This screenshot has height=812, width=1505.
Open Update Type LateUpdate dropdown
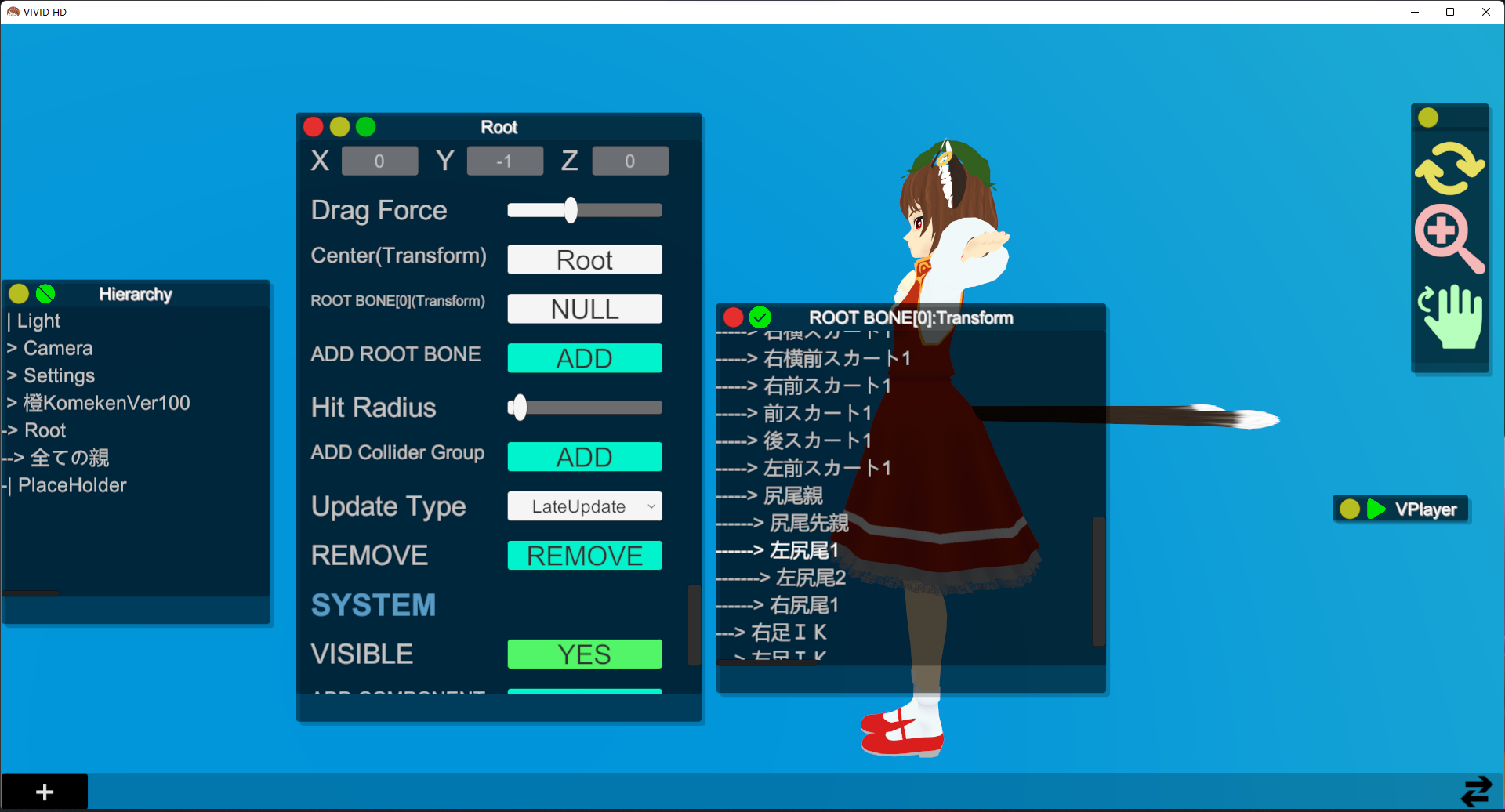(x=585, y=506)
